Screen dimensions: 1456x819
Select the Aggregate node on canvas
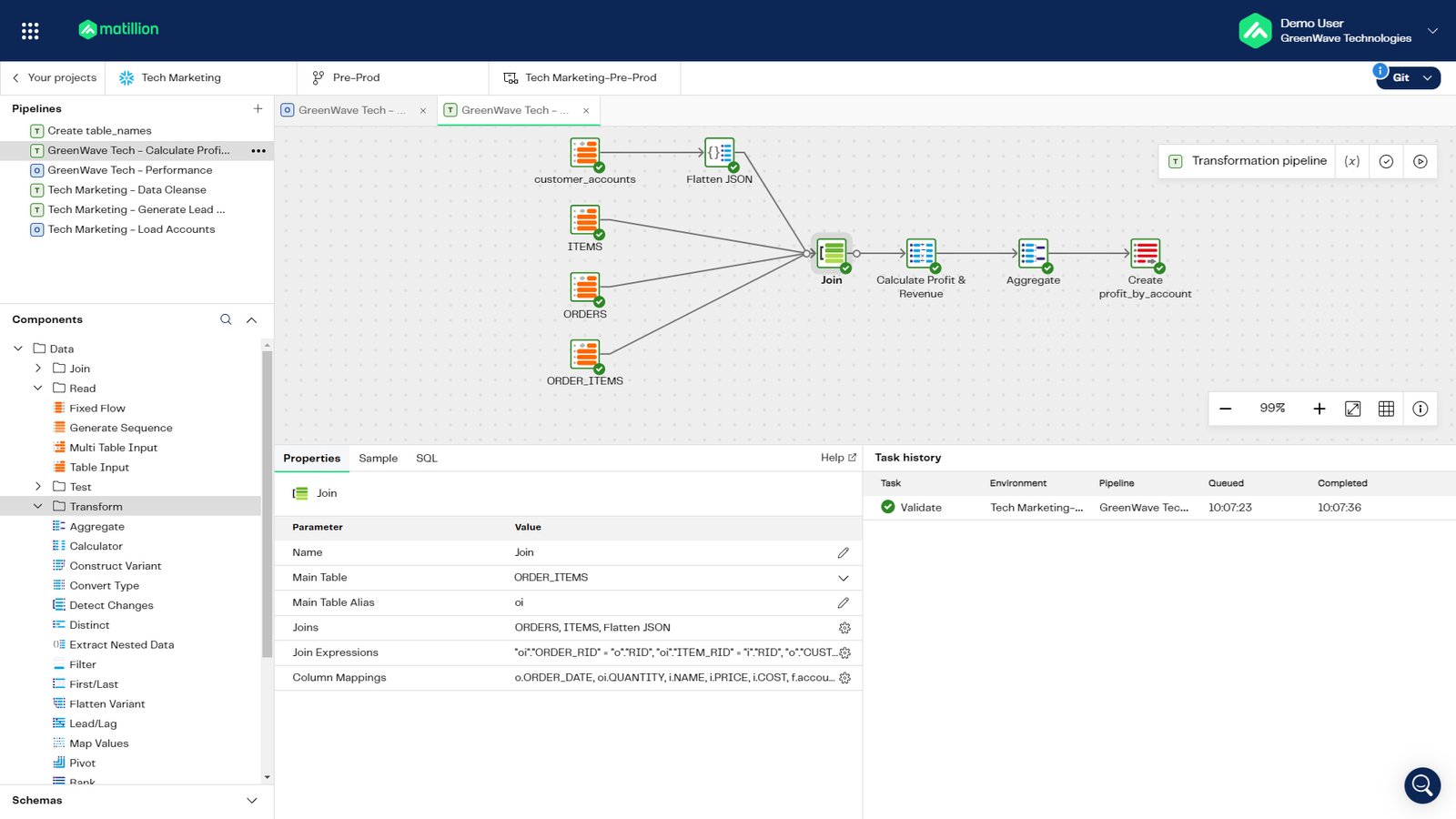point(1033,254)
